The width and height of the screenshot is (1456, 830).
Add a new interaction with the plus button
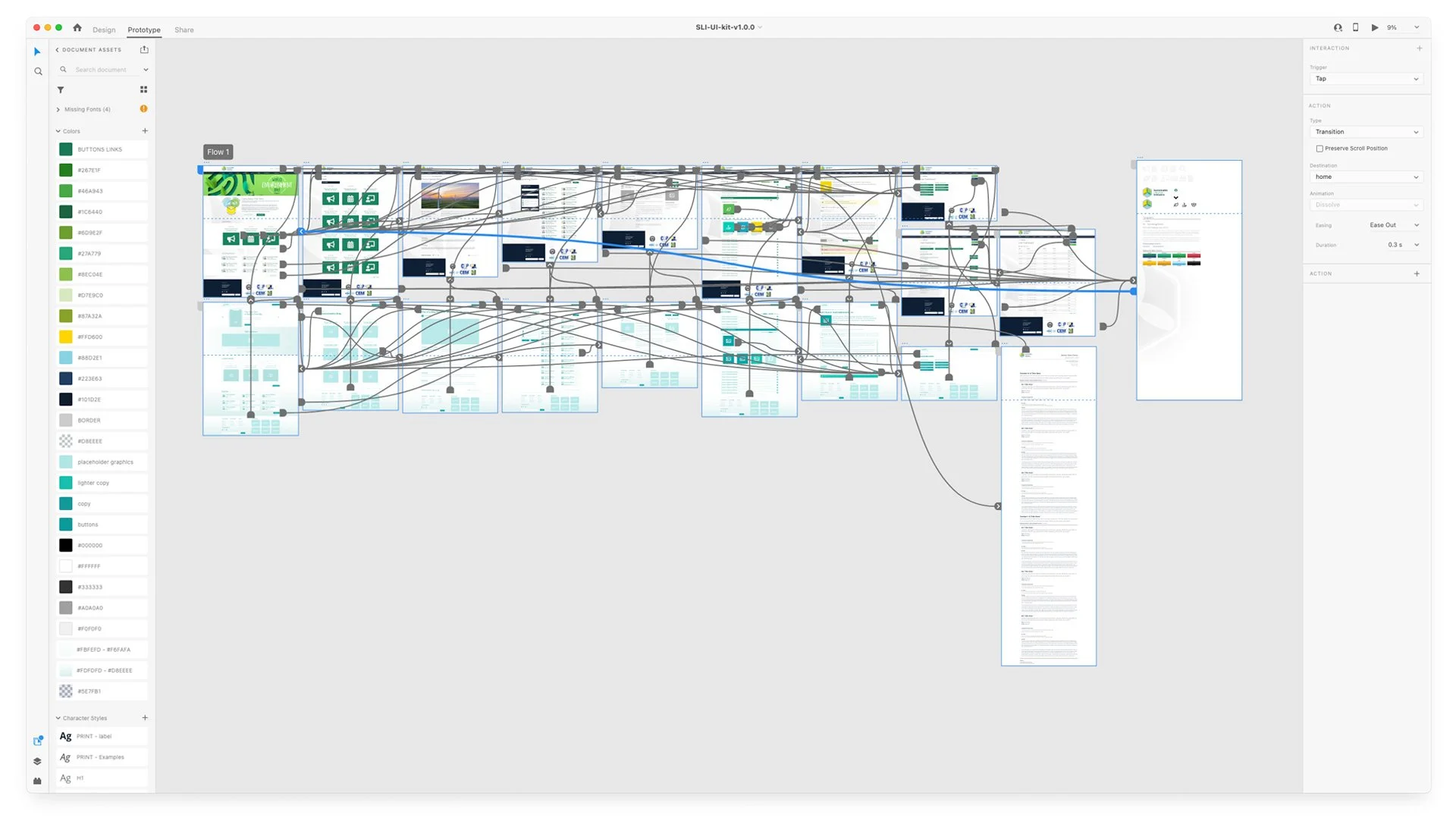1420,48
